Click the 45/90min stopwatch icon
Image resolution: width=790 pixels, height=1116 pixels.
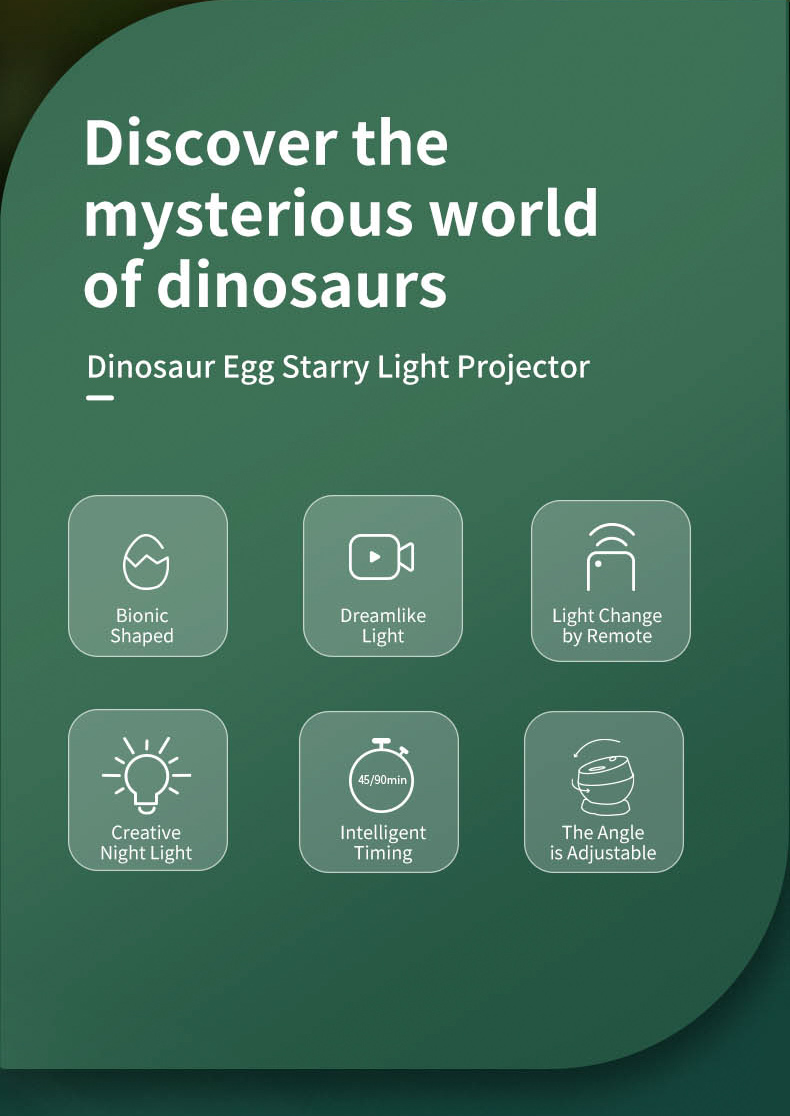pos(381,775)
